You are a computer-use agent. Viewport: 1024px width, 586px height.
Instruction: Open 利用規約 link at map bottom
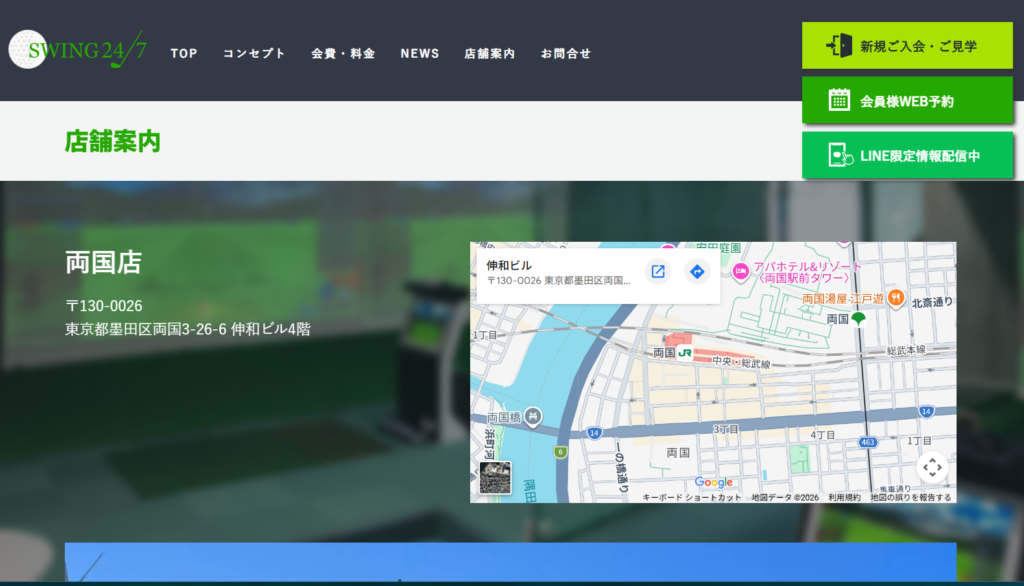(x=844, y=497)
